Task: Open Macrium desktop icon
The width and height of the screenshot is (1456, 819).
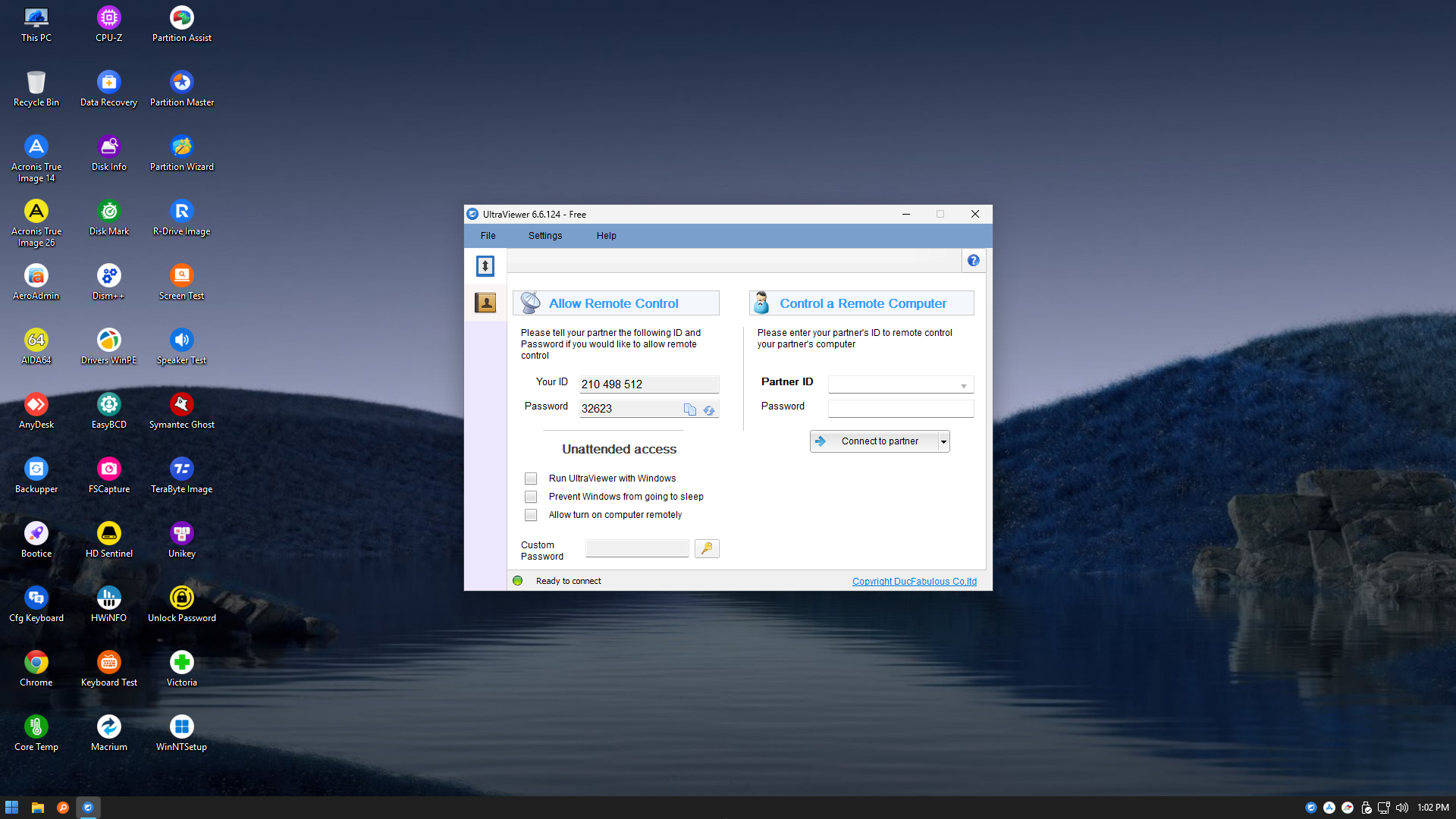Action: [109, 733]
